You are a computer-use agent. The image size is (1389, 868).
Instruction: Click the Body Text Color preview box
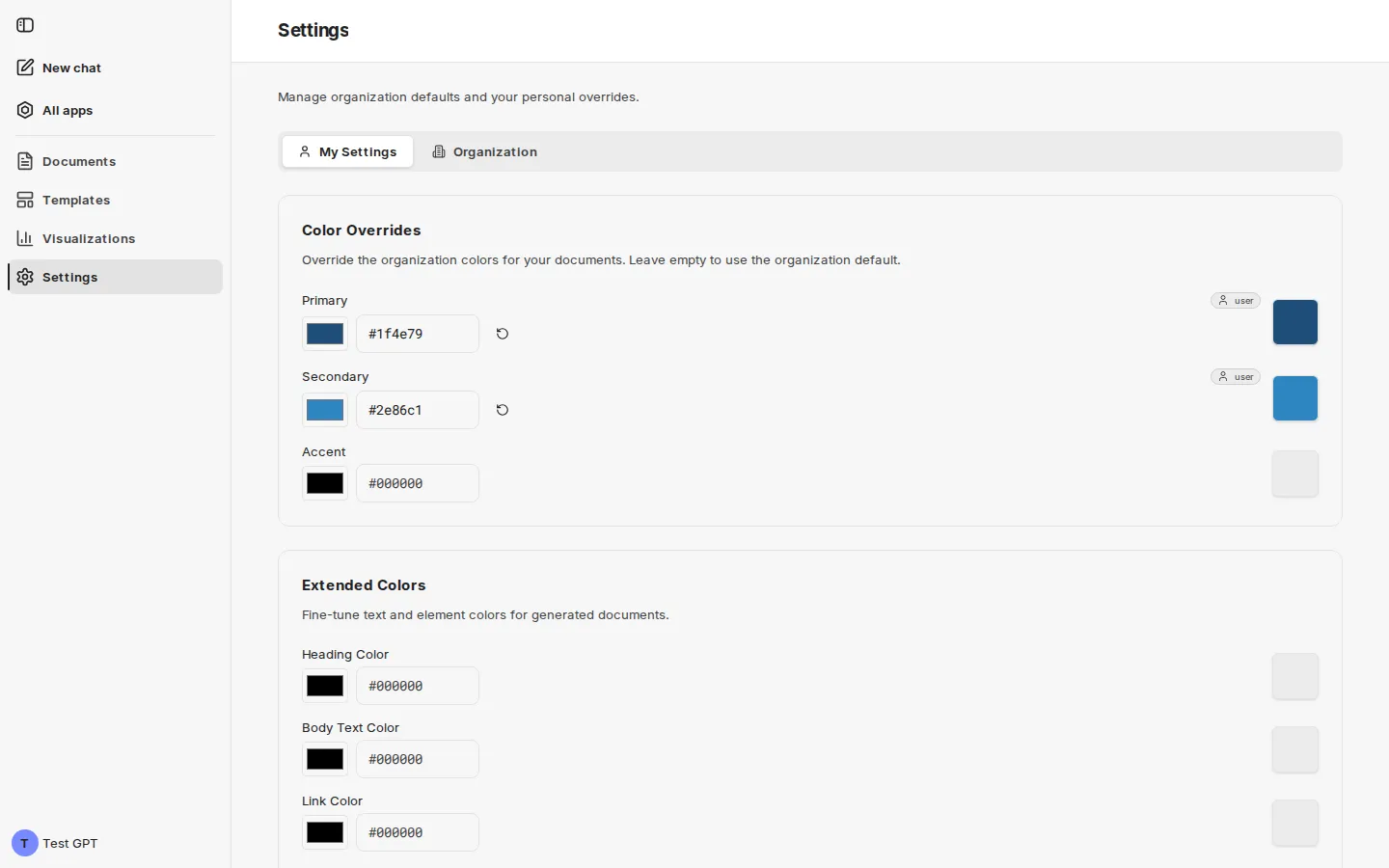[x=1295, y=749]
